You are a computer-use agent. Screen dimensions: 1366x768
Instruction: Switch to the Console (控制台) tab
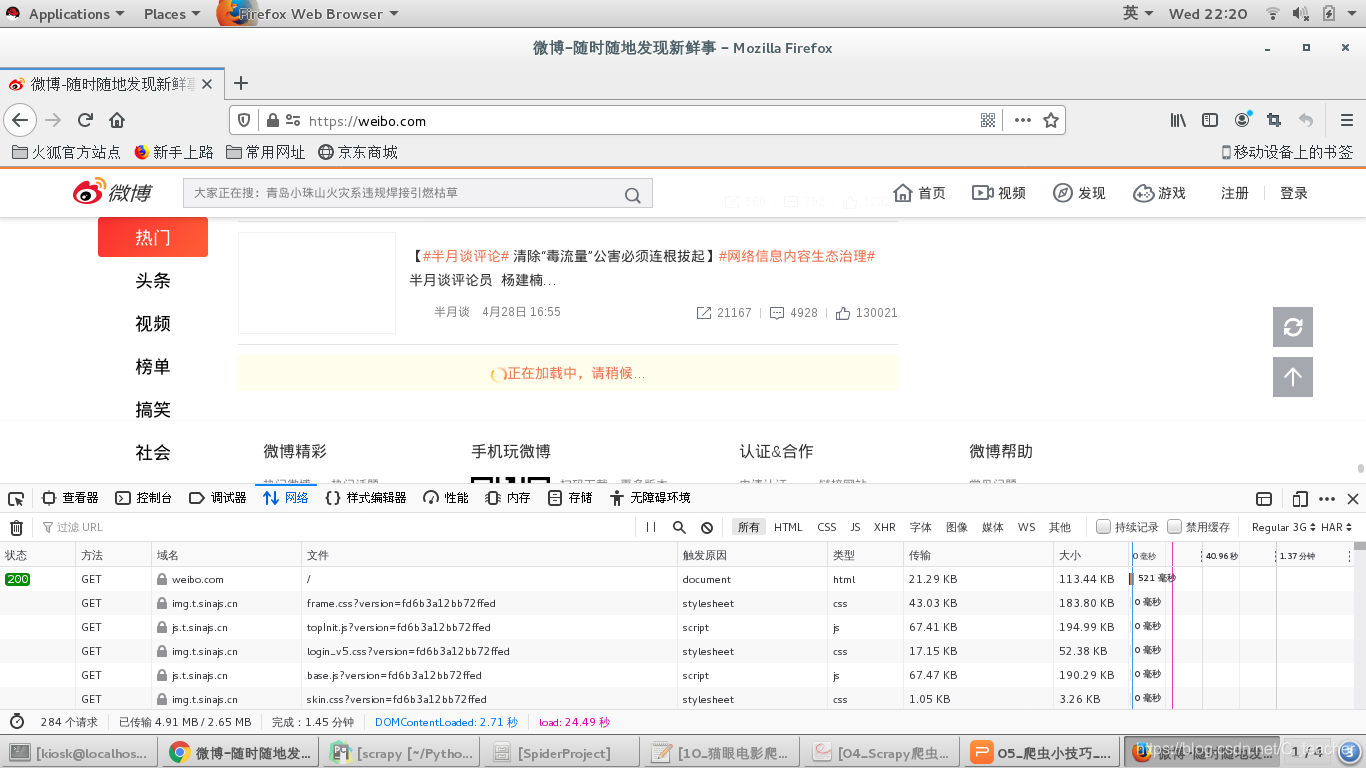(x=144, y=498)
